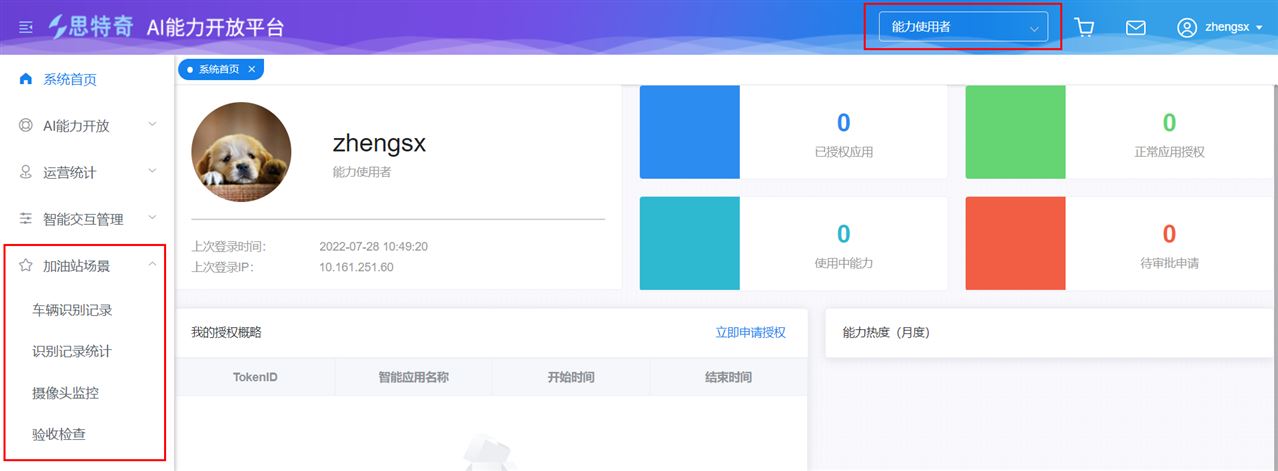The image size is (1278, 471).
Task: Close the 系统首页 tab
Action: (x=252, y=69)
